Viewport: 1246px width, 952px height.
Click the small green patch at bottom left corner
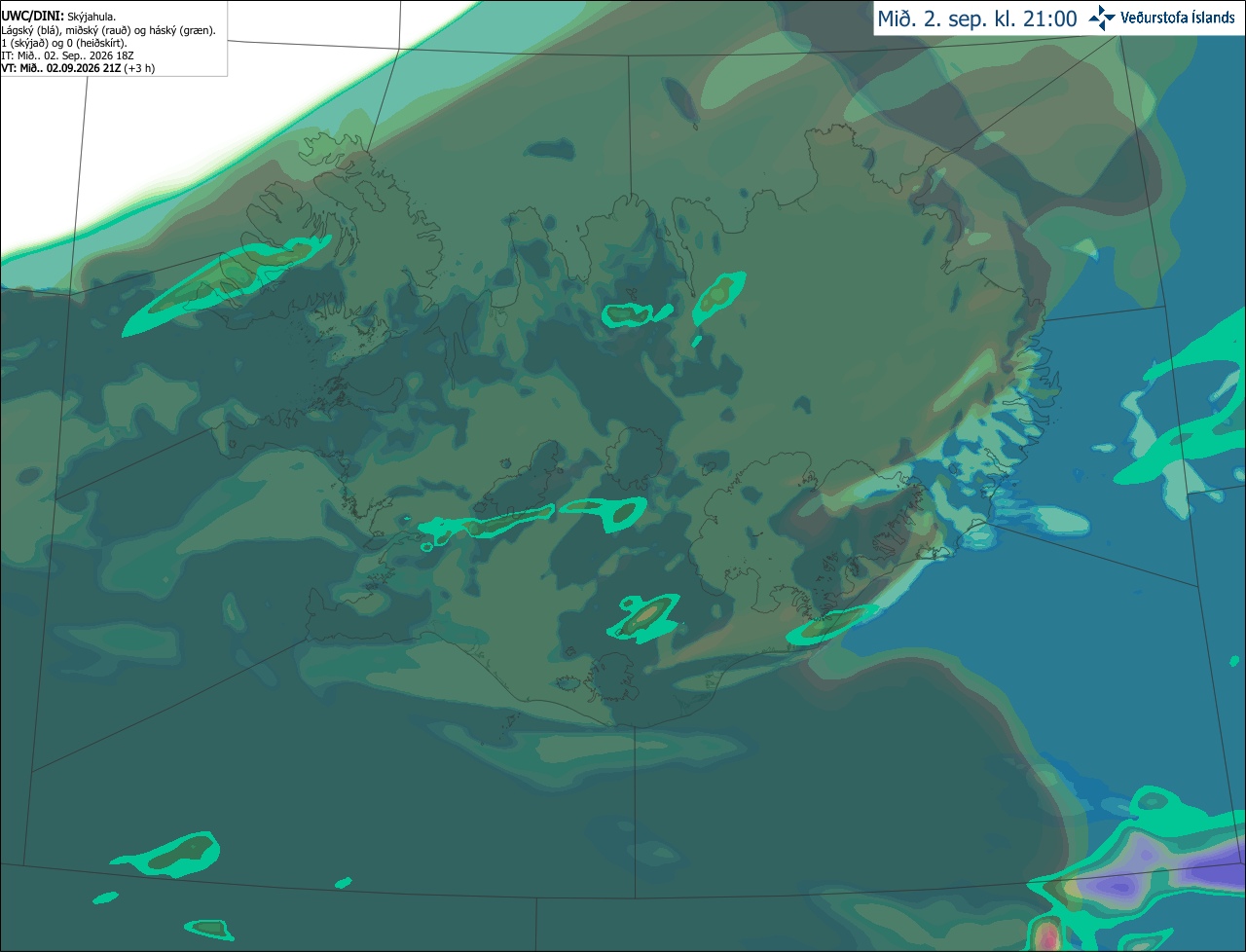coord(209,929)
